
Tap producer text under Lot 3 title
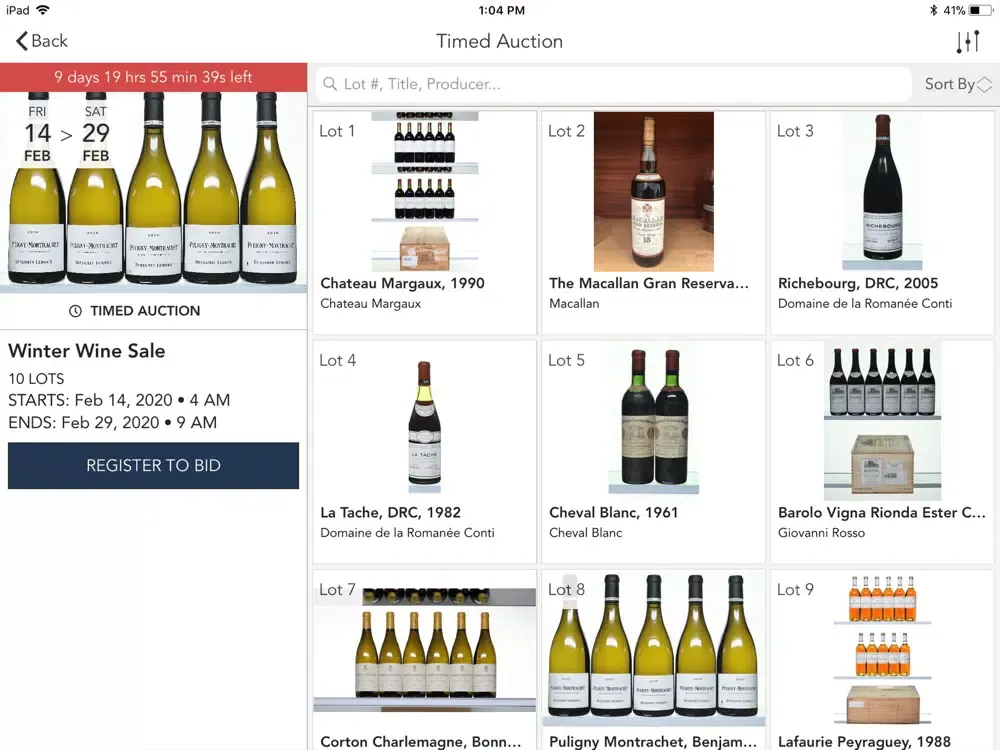pyautogui.click(x=865, y=304)
